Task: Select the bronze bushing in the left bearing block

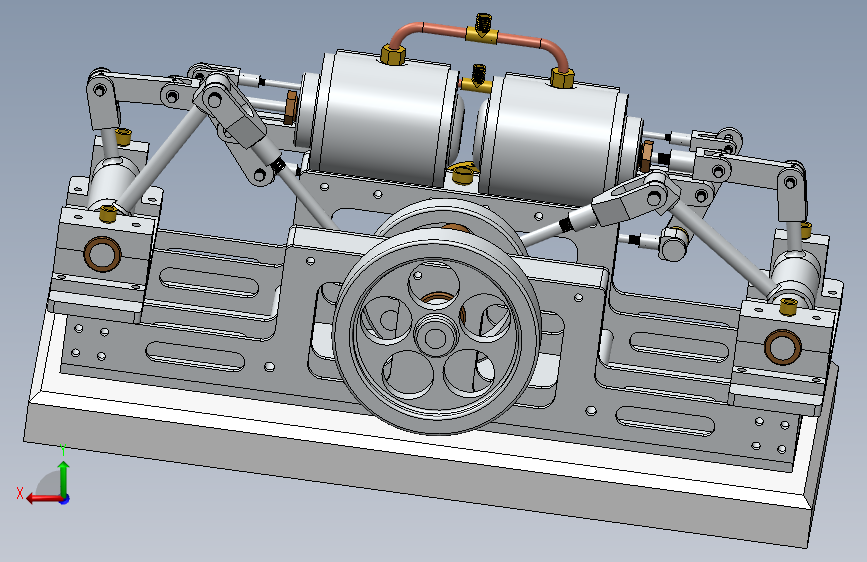Action: point(102,254)
